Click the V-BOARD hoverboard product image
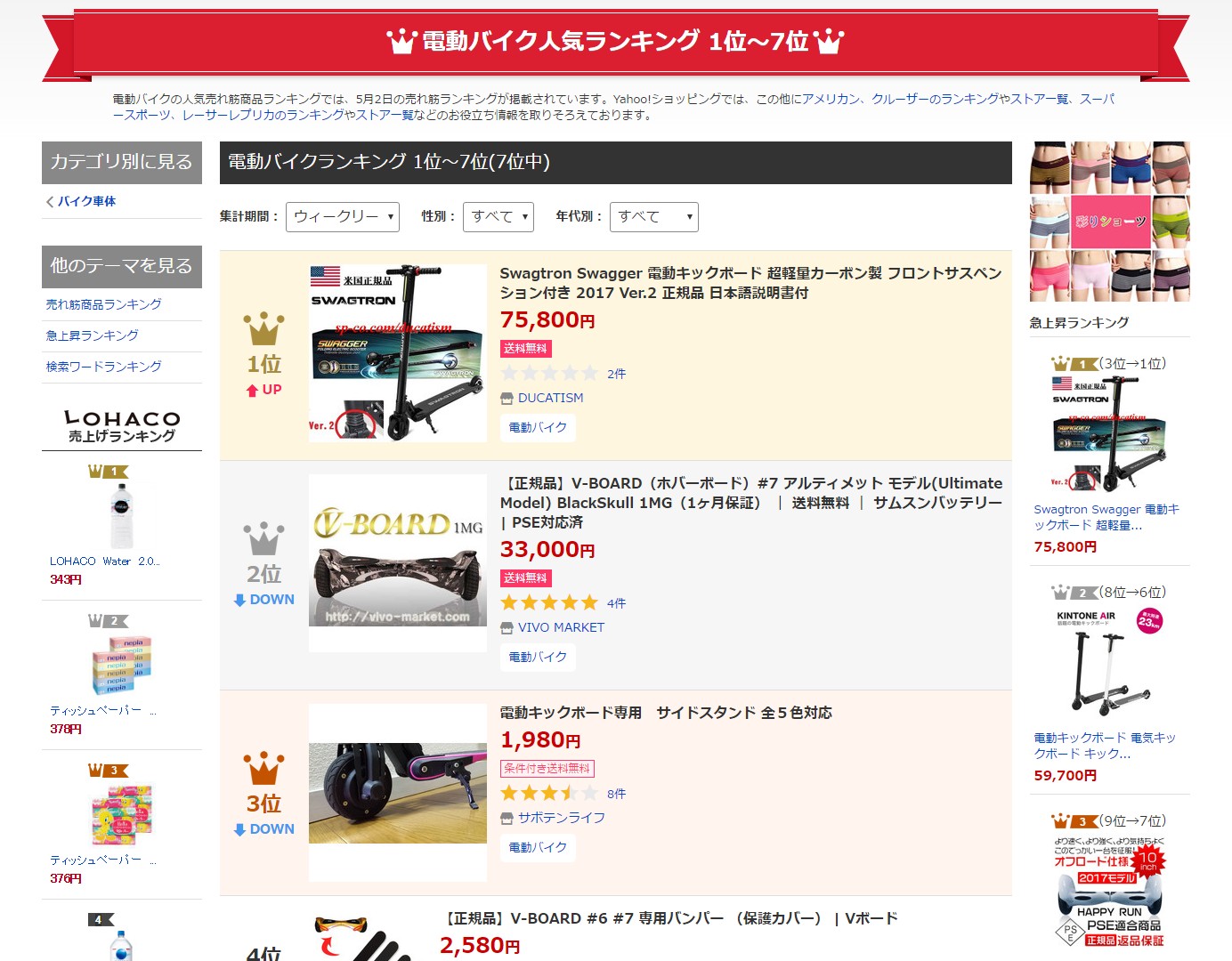Screen dimensions: 1232x961 (x=398, y=563)
